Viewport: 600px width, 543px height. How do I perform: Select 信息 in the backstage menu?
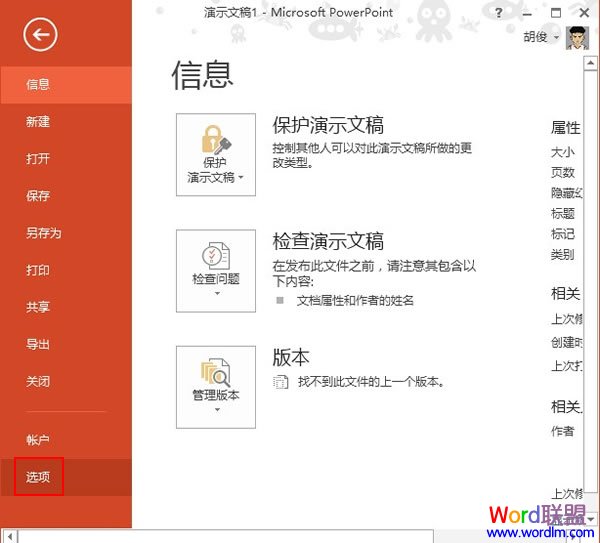[x=66, y=85]
